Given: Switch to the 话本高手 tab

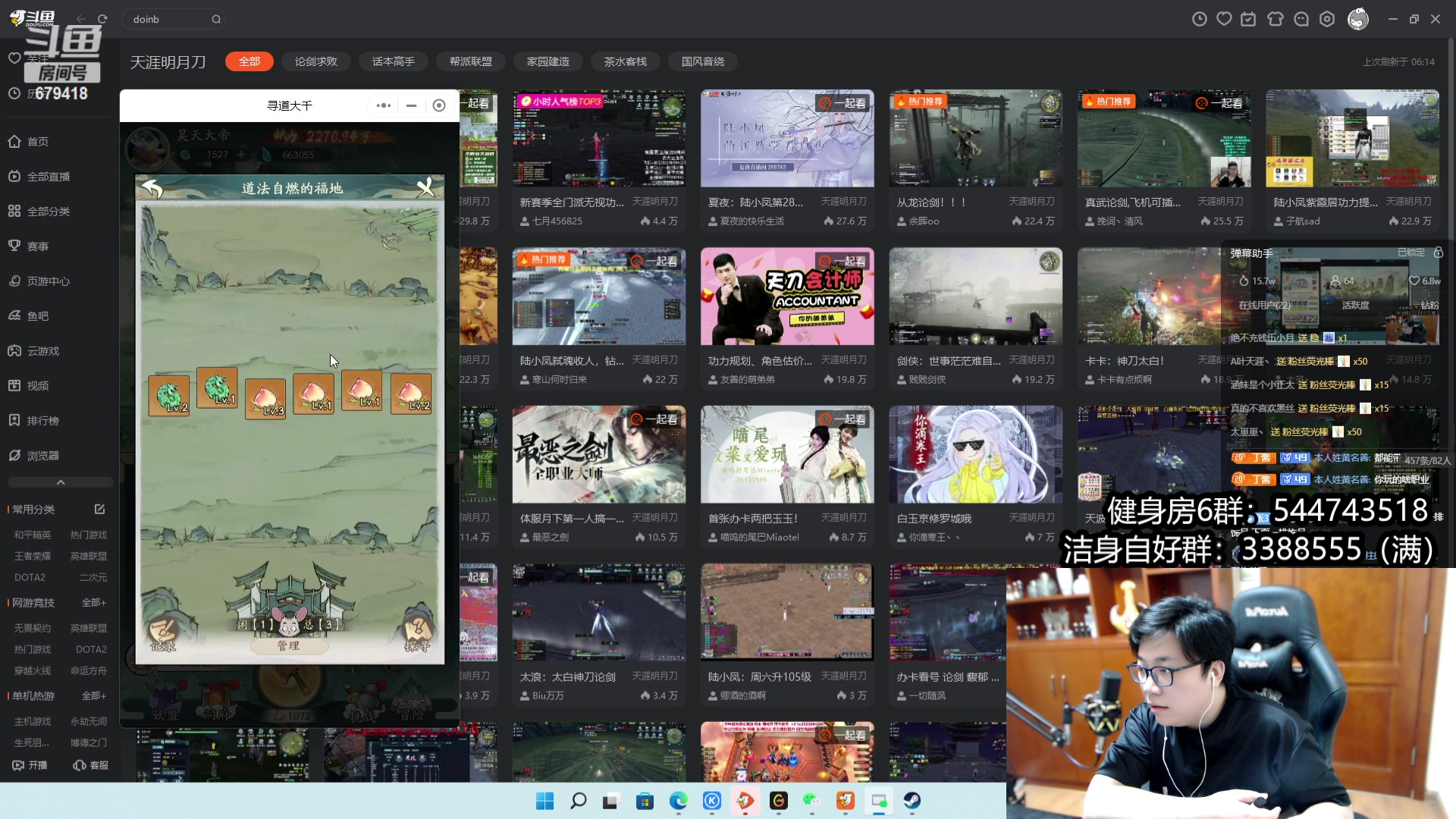Looking at the screenshot, I should point(394,61).
